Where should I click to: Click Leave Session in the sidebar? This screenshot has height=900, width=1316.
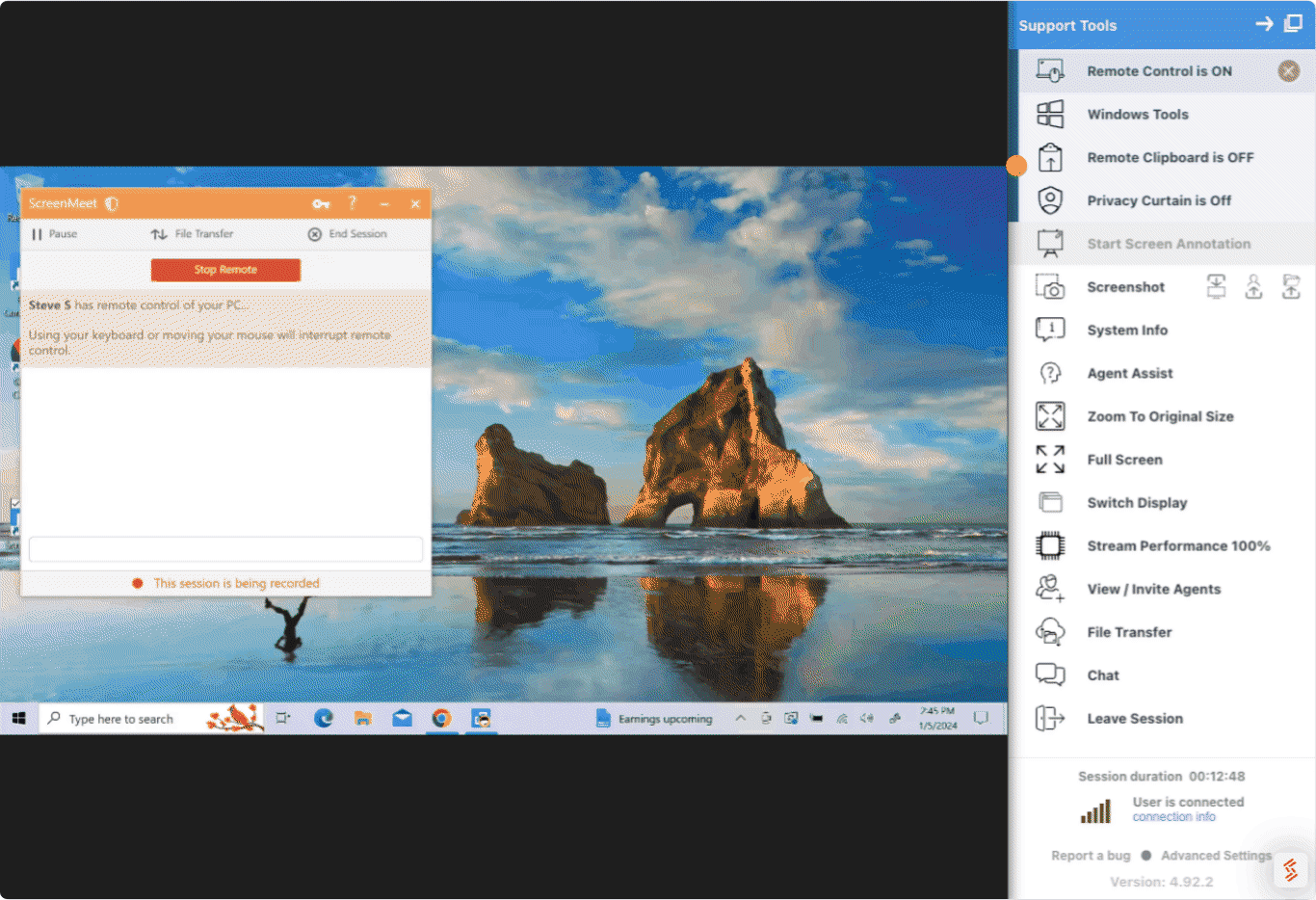coord(1136,718)
